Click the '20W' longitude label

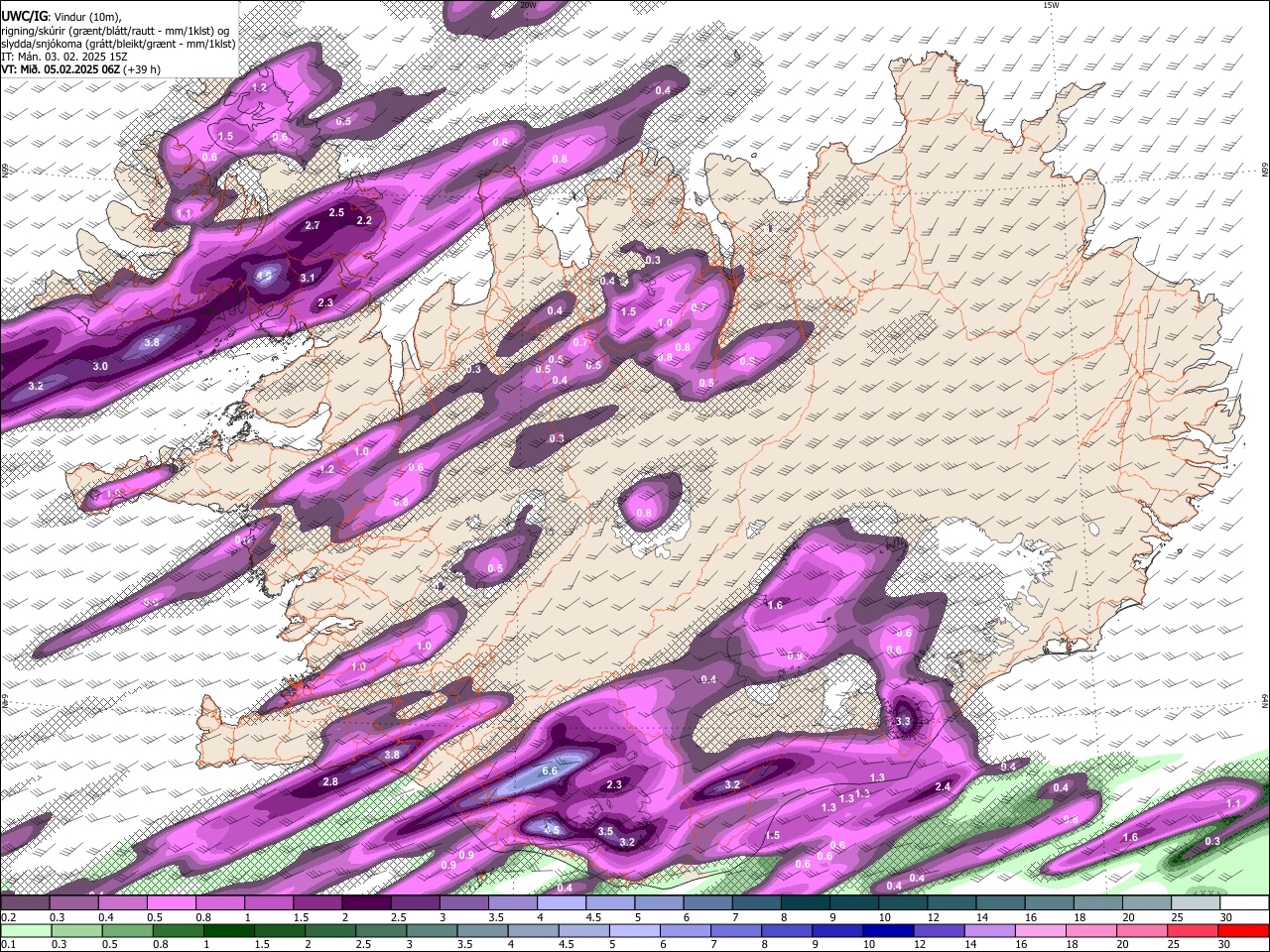(528, 5)
